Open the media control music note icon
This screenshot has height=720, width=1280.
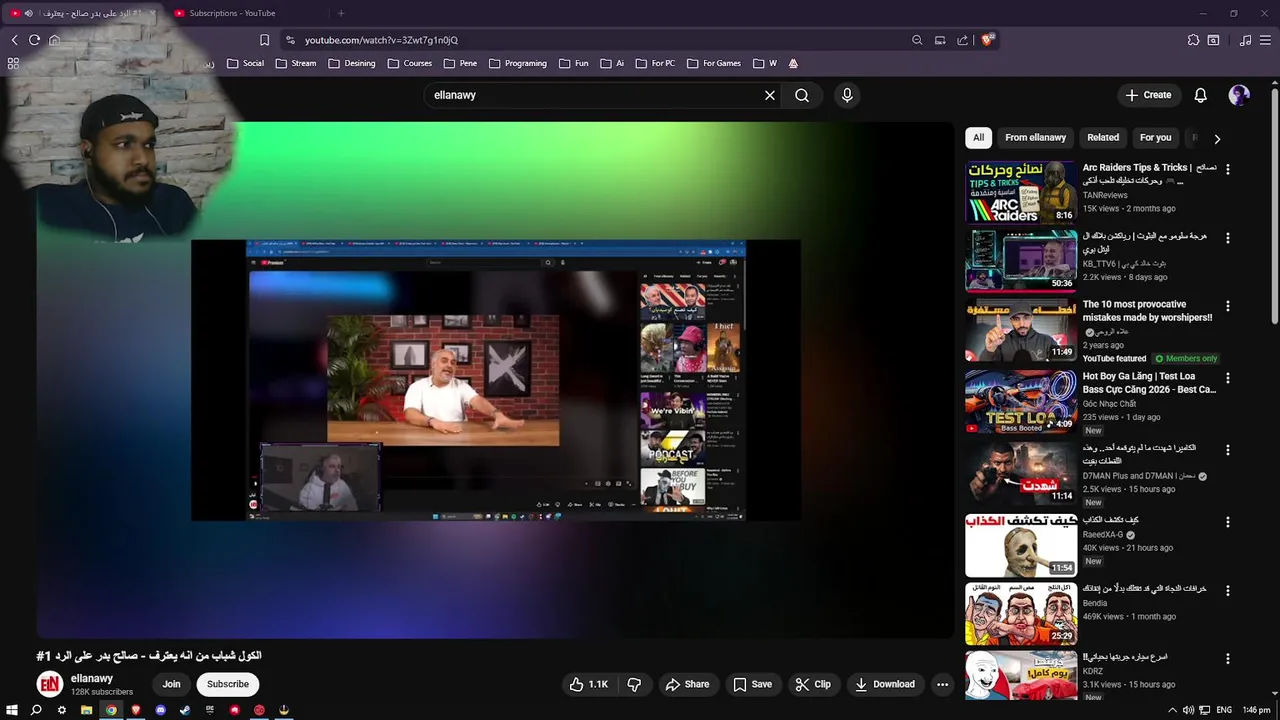pyautogui.click(x=1245, y=40)
